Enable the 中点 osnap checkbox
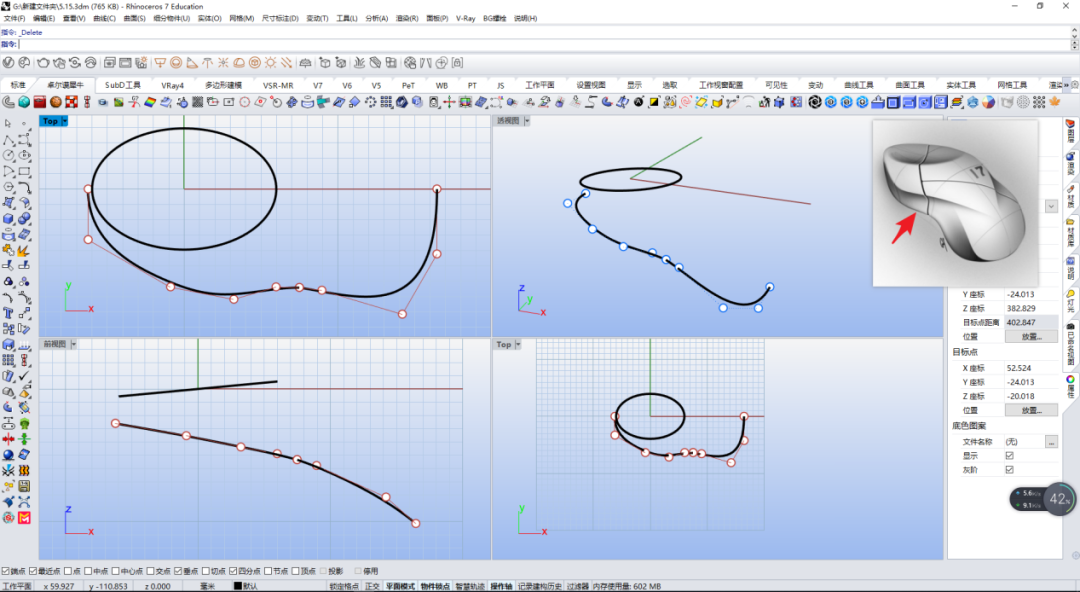The height and width of the screenshot is (592, 1080). [x=87, y=571]
